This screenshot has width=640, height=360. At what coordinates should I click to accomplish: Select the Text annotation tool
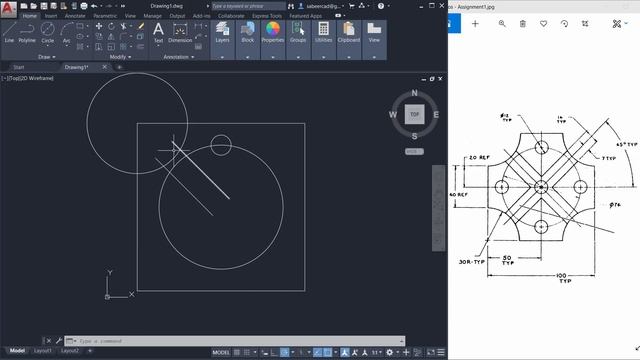(x=158, y=33)
